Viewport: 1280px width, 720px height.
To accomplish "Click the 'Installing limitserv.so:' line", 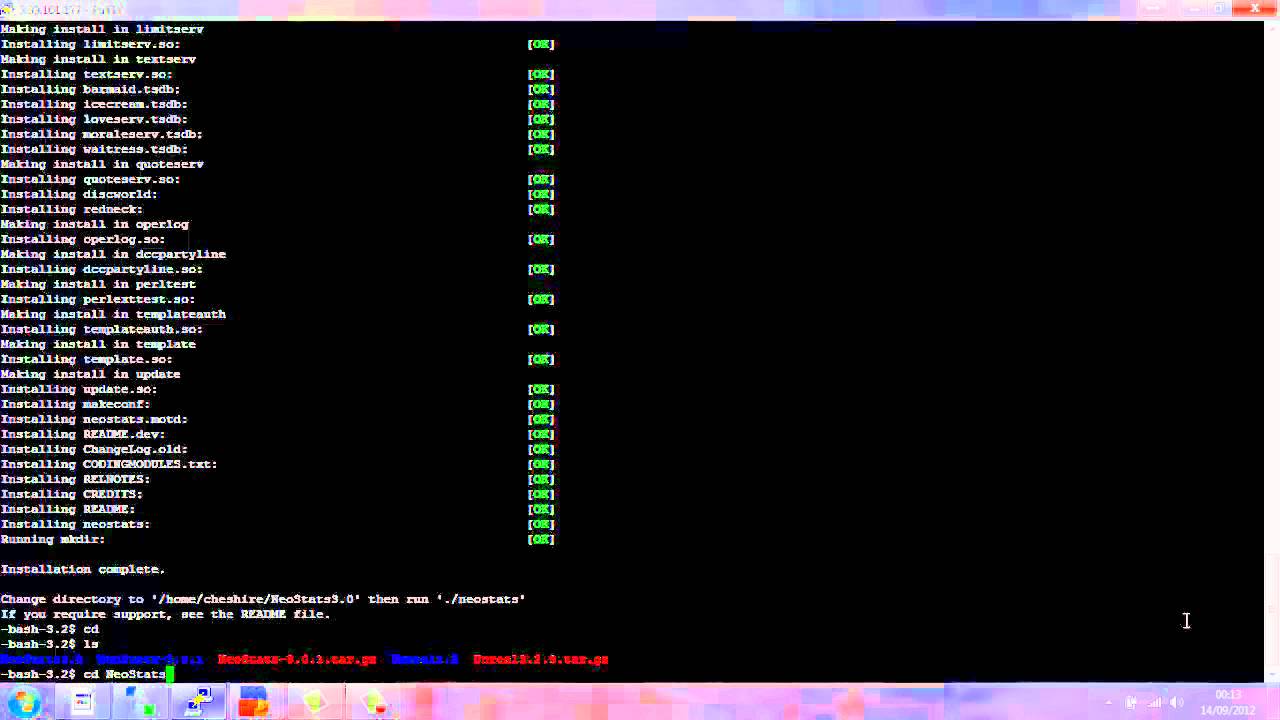I will pos(90,44).
